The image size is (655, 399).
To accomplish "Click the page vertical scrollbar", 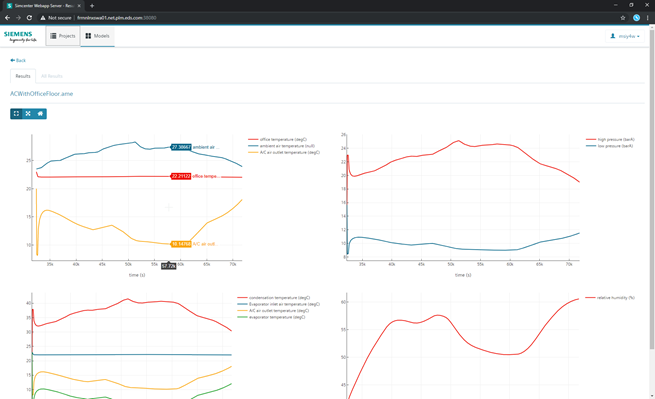I will [x=652, y=189].
